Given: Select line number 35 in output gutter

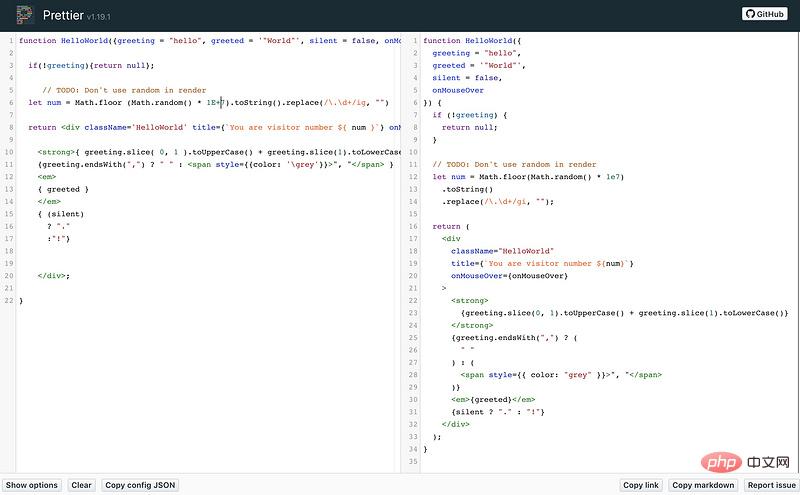Looking at the screenshot, I should (x=412, y=461).
